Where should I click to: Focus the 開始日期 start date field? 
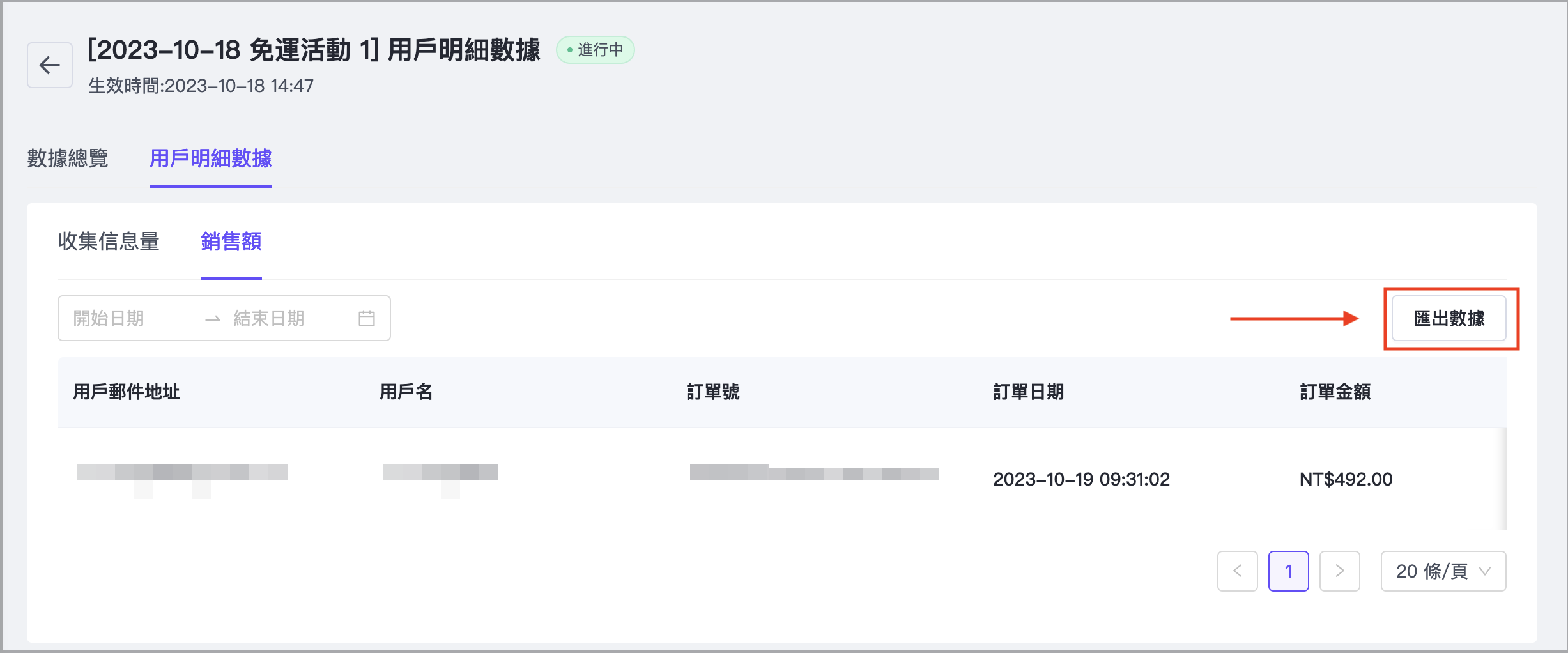(128, 318)
